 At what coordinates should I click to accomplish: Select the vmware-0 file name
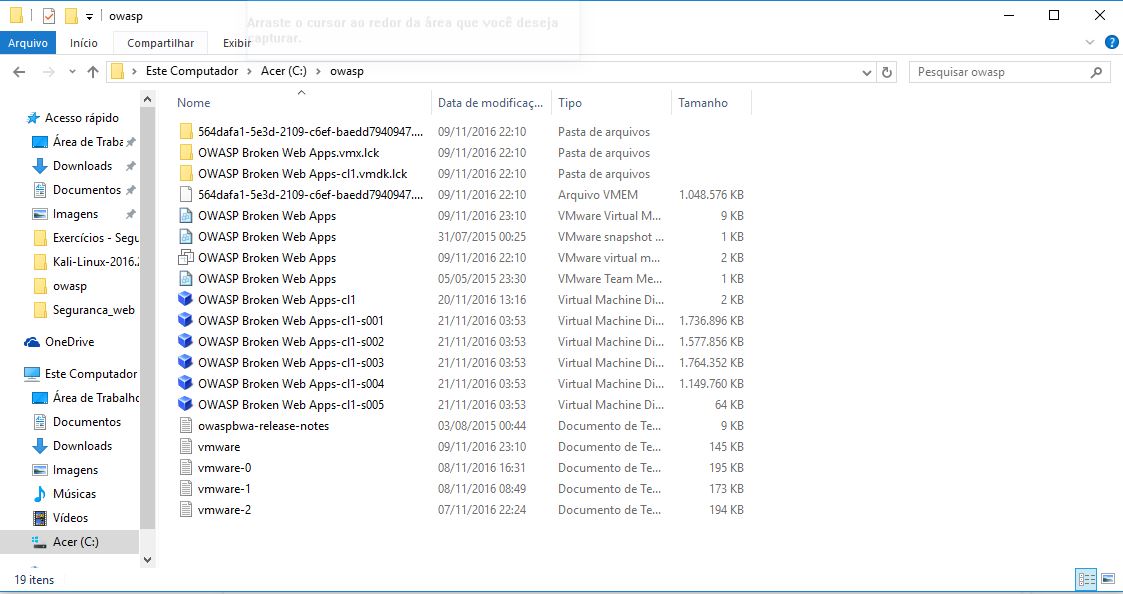pyautogui.click(x=224, y=468)
